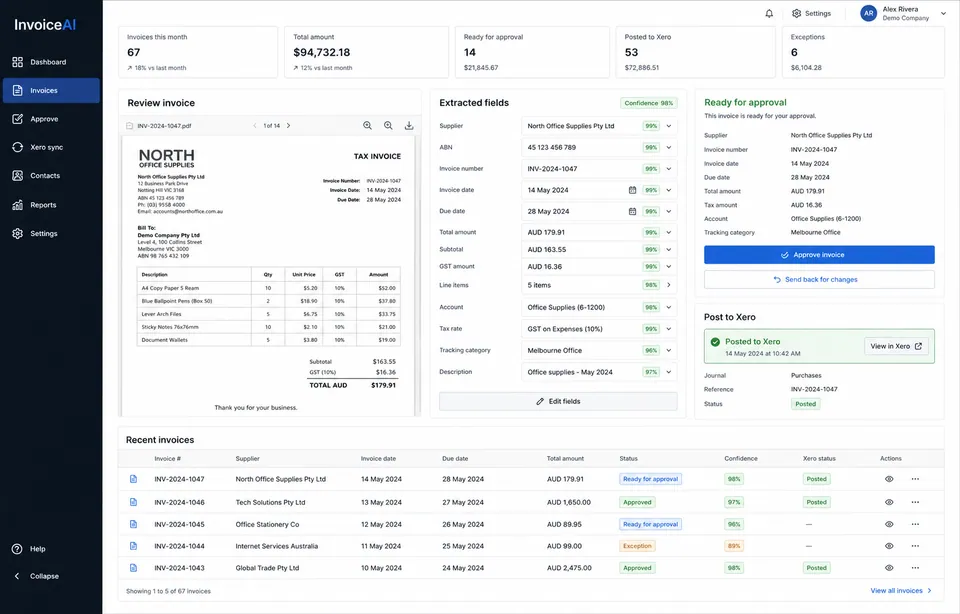The image size is (960, 614).
Task: View invoice INV-2024-1043 eye icon
Action: point(889,568)
